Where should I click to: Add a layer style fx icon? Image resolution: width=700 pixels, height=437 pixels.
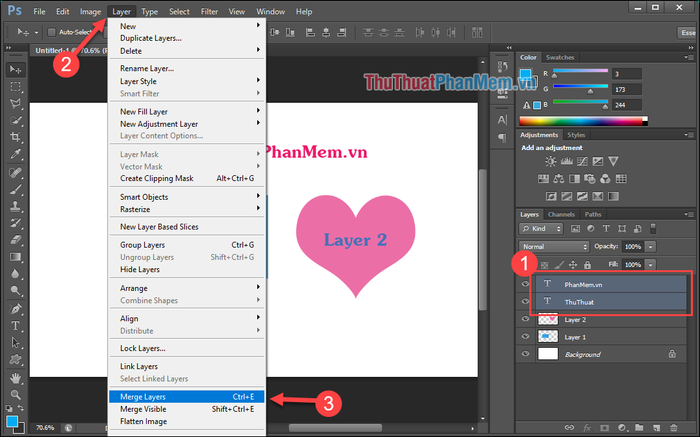click(x=587, y=428)
